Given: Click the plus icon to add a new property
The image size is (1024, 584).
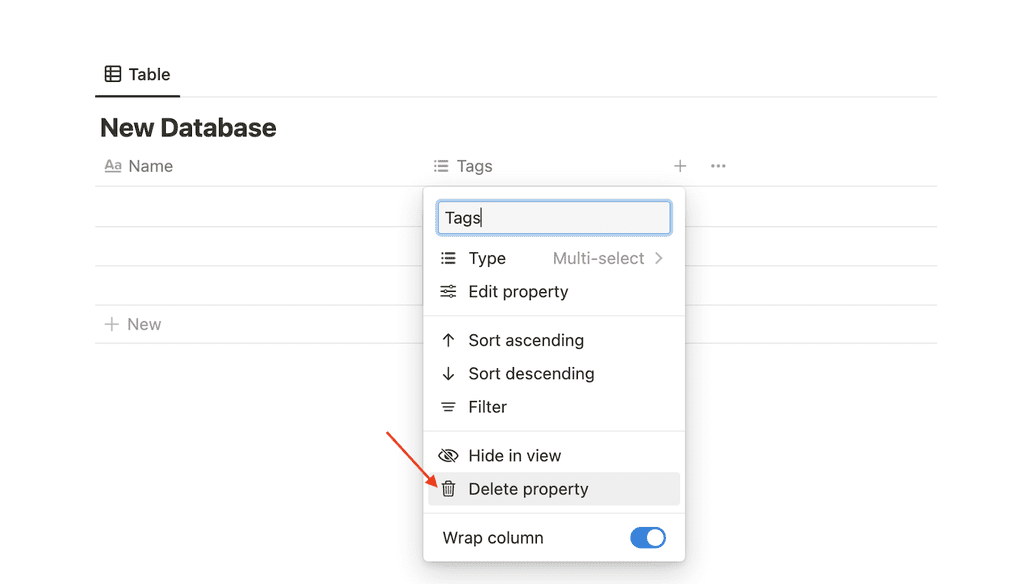Looking at the screenshot, I should 680,166.
